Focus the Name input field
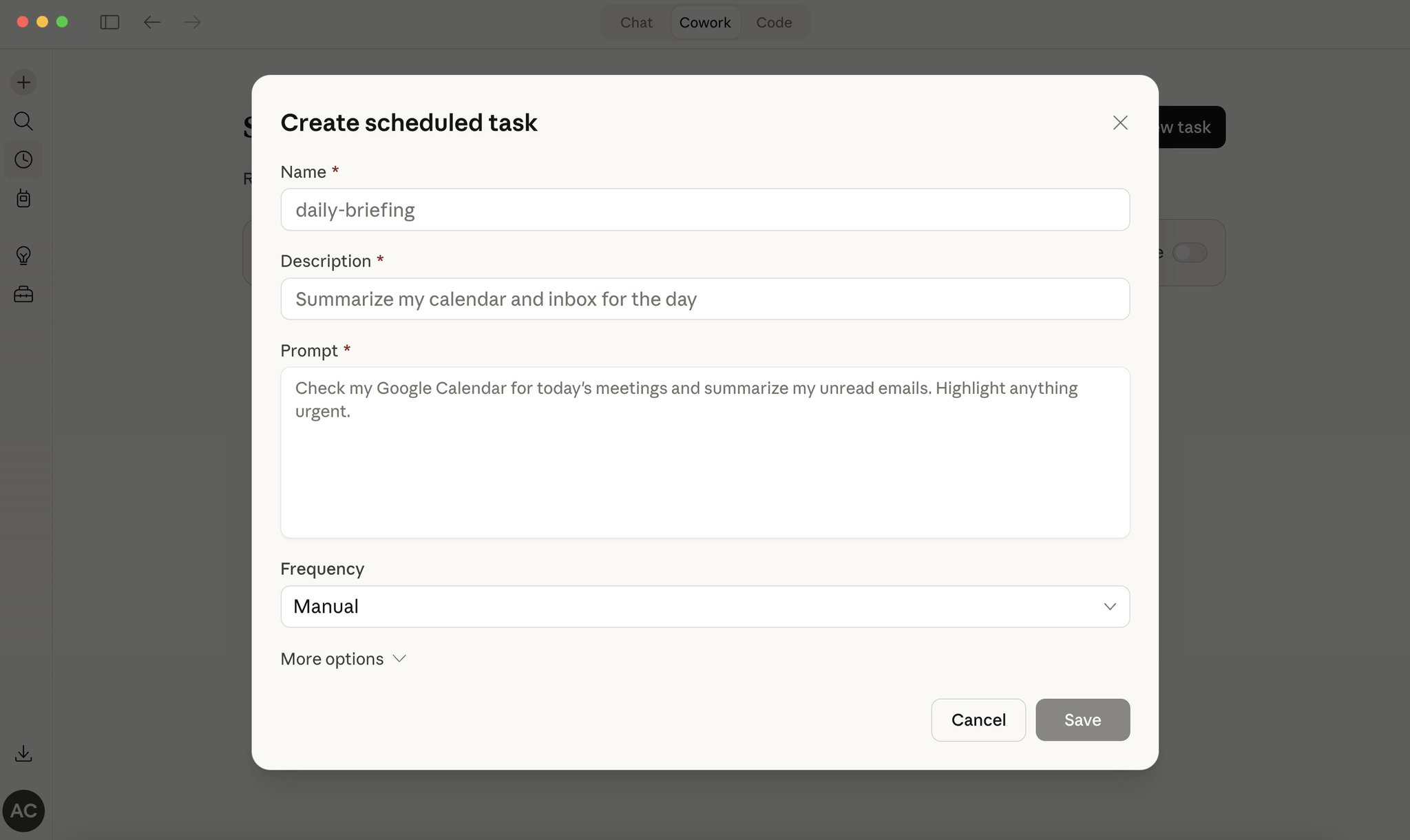This screenshot has height=840, width=1410. click(x=705, y=209)
